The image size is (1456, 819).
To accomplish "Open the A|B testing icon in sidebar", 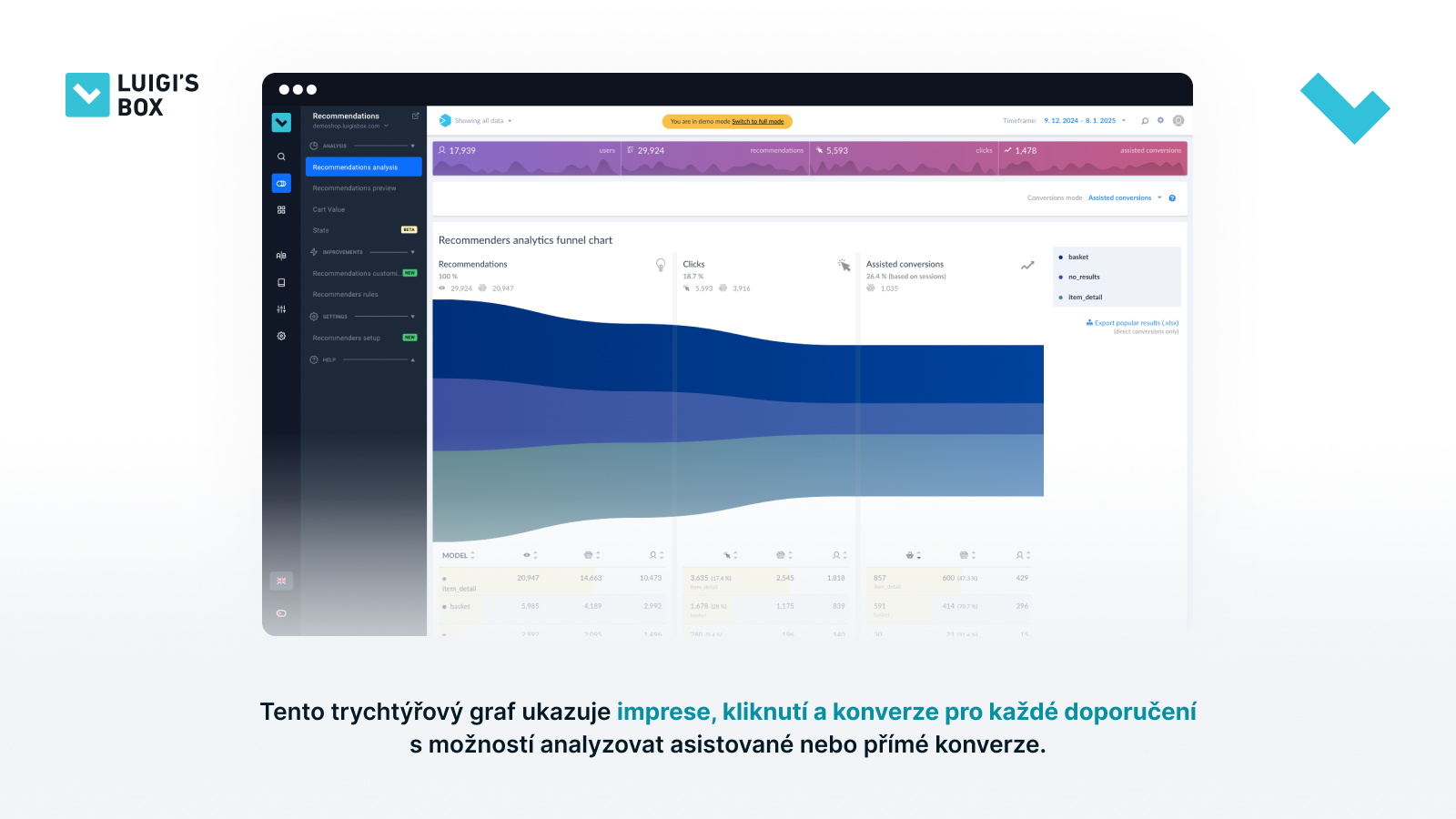I will click(x=281, y=256).
